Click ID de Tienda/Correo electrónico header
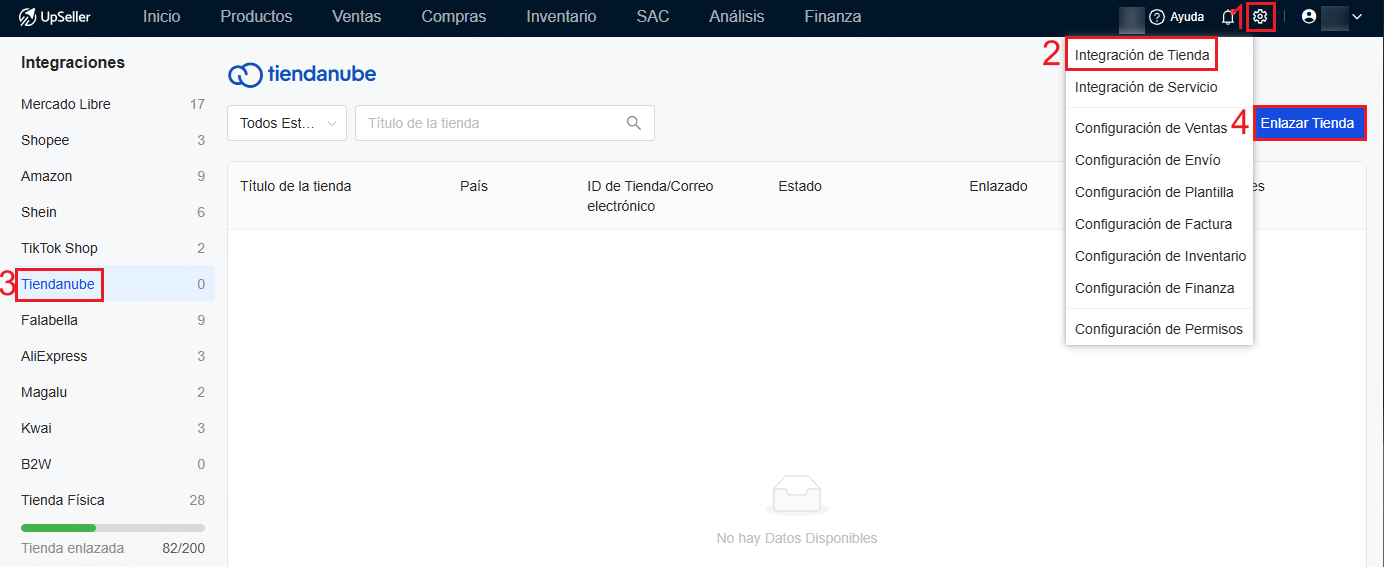The width and height of the screenshot is (1384, 567). tap(651, 196)
